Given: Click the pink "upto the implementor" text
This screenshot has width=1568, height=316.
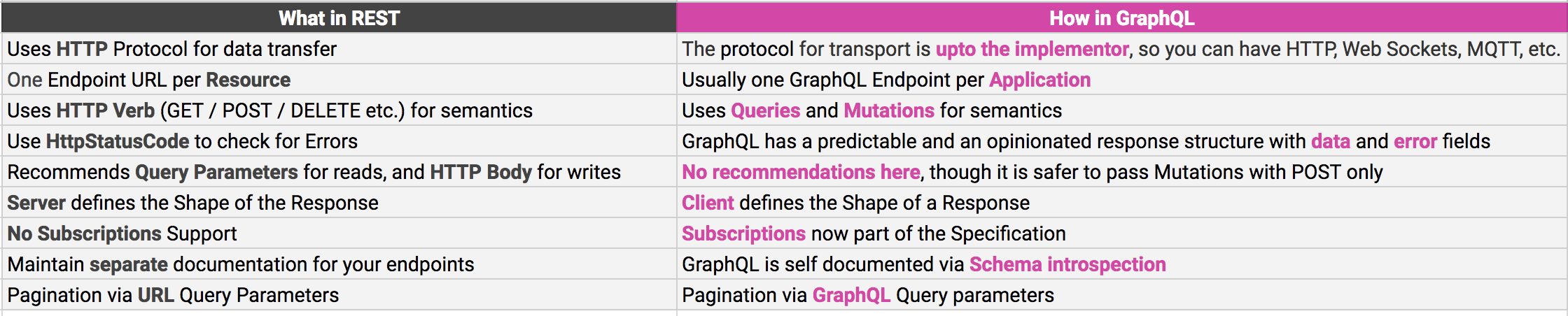Looking at the screenshot, I should tap(1032, 49).
